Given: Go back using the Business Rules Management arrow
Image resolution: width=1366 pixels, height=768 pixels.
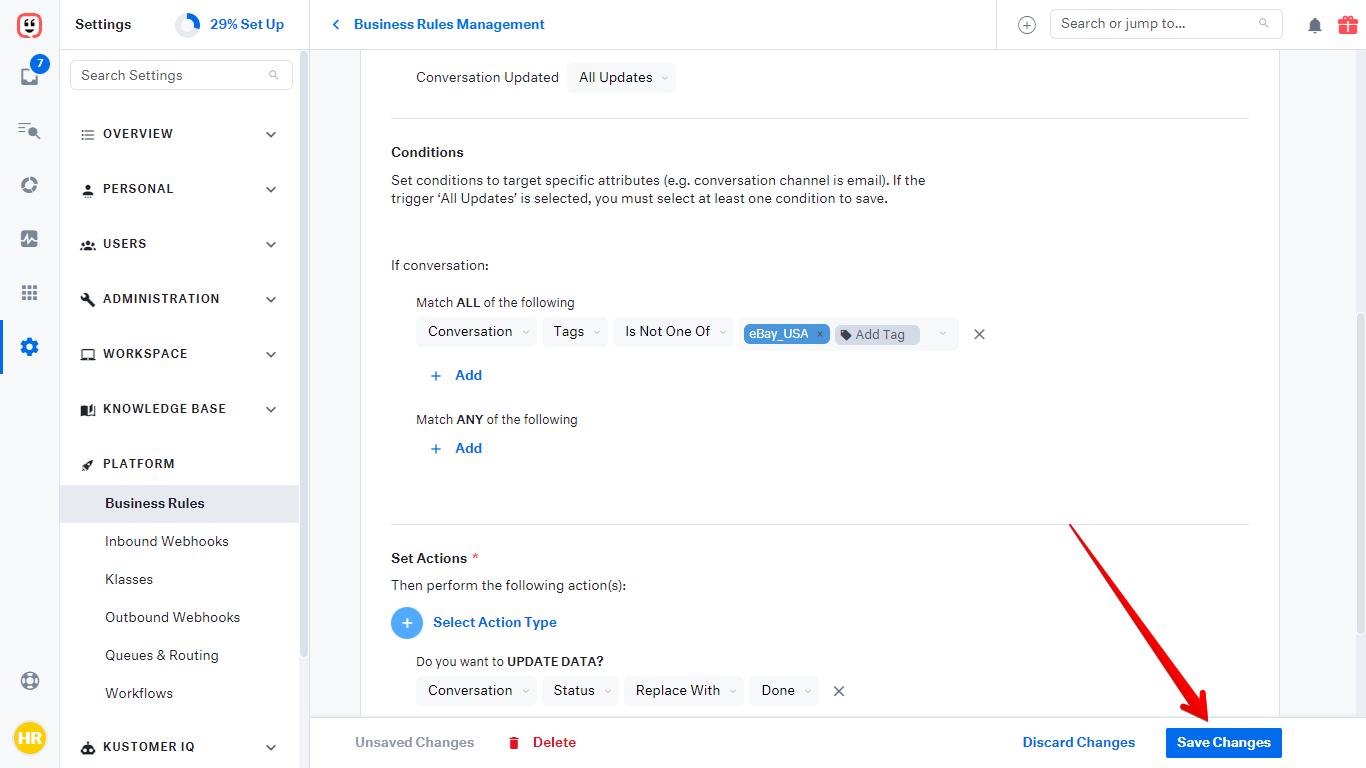Looking at the screenshot, I should (x=336, y=25).
